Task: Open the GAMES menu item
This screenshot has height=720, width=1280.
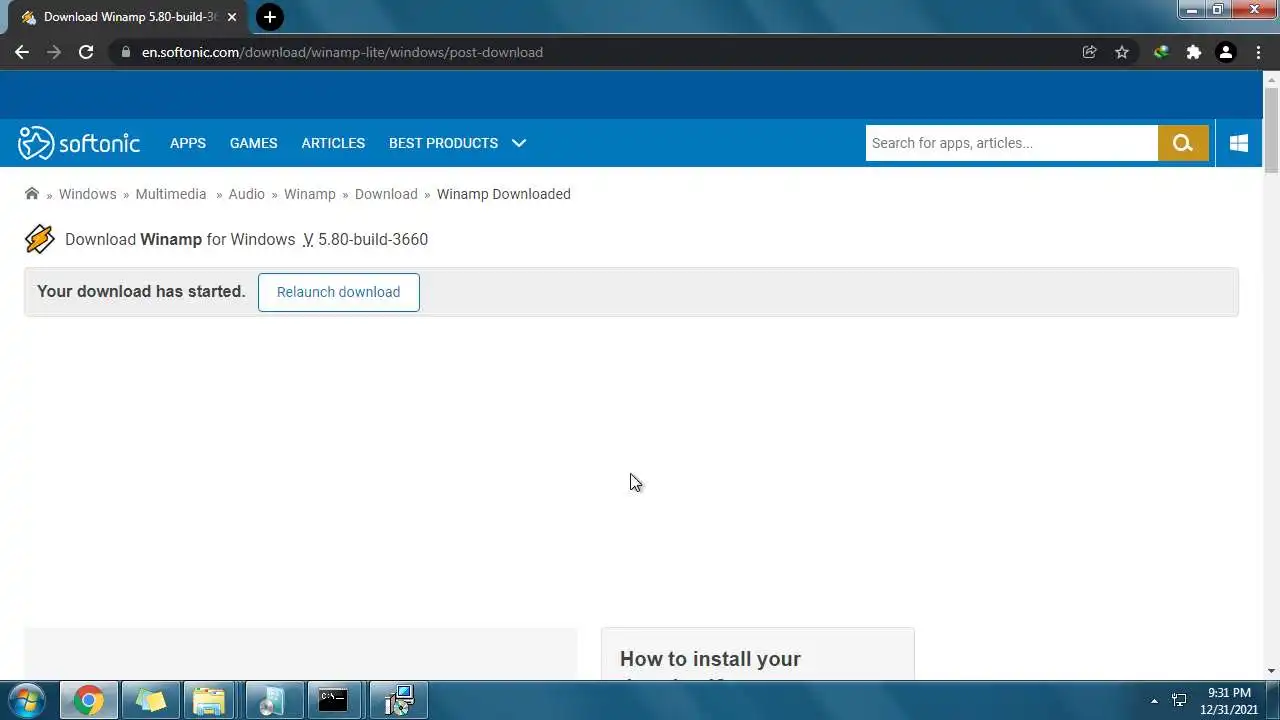Action: 254,143
